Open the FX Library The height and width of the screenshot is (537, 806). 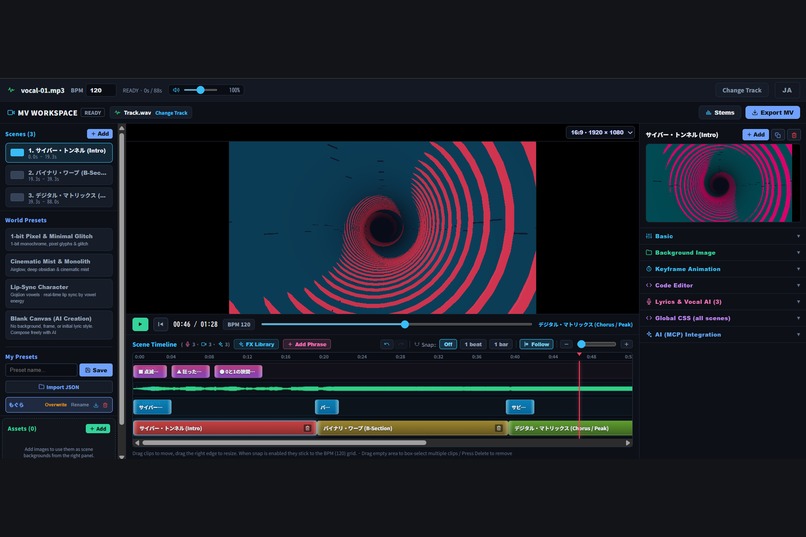coord(257,344)
